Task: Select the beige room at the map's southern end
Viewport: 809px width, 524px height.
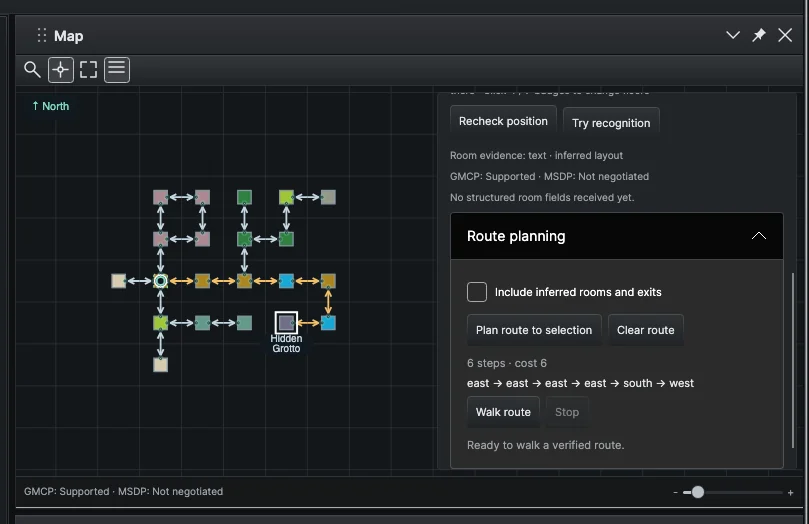Action: coord(160,365)
